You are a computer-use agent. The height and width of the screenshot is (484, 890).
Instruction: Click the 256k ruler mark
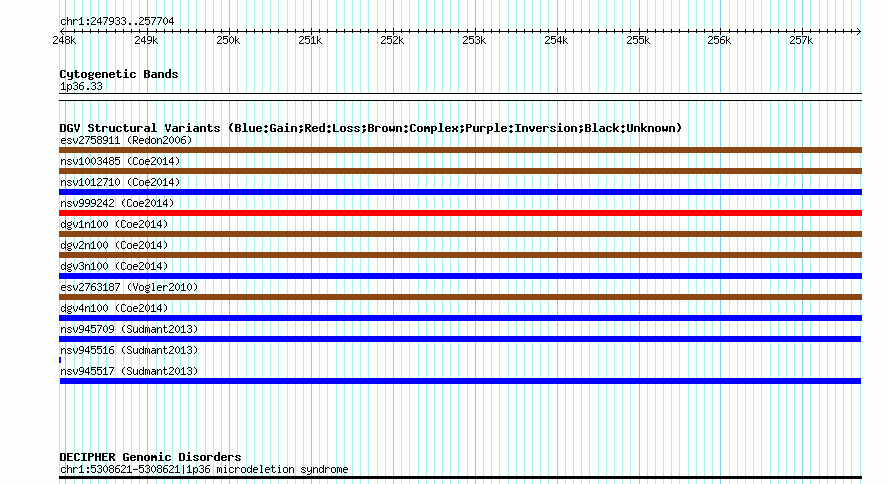(719, 41)
